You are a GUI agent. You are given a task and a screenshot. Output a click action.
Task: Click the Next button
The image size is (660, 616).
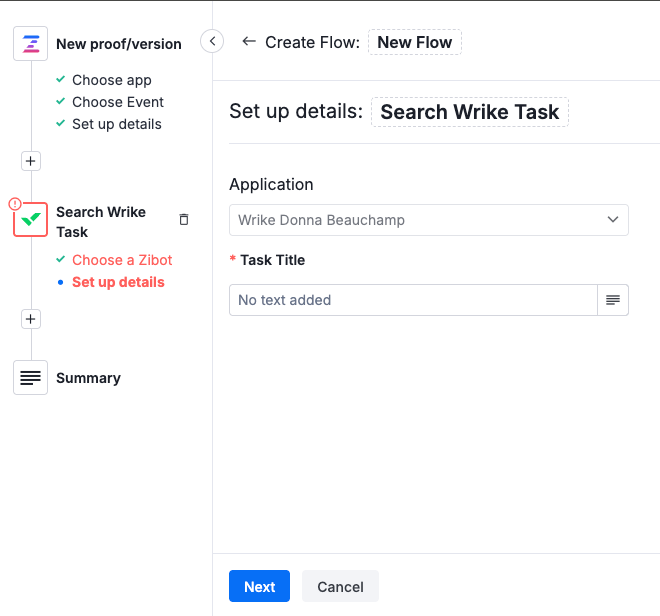[259, 586]
